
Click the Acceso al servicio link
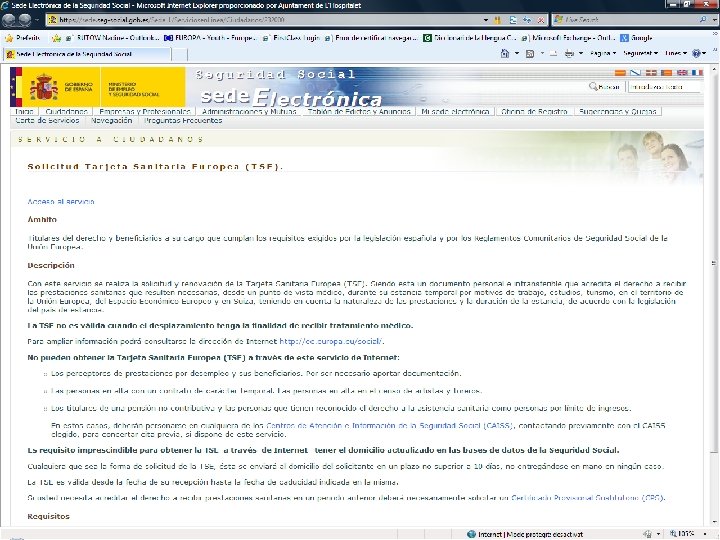(61, 202)
